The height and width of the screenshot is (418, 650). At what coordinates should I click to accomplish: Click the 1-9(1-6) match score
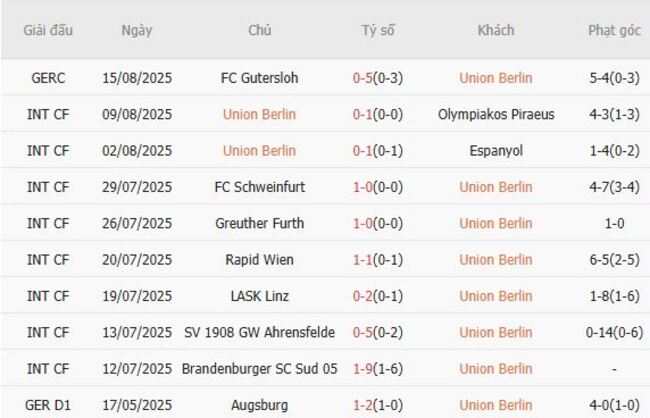click(x=378, y=369)
